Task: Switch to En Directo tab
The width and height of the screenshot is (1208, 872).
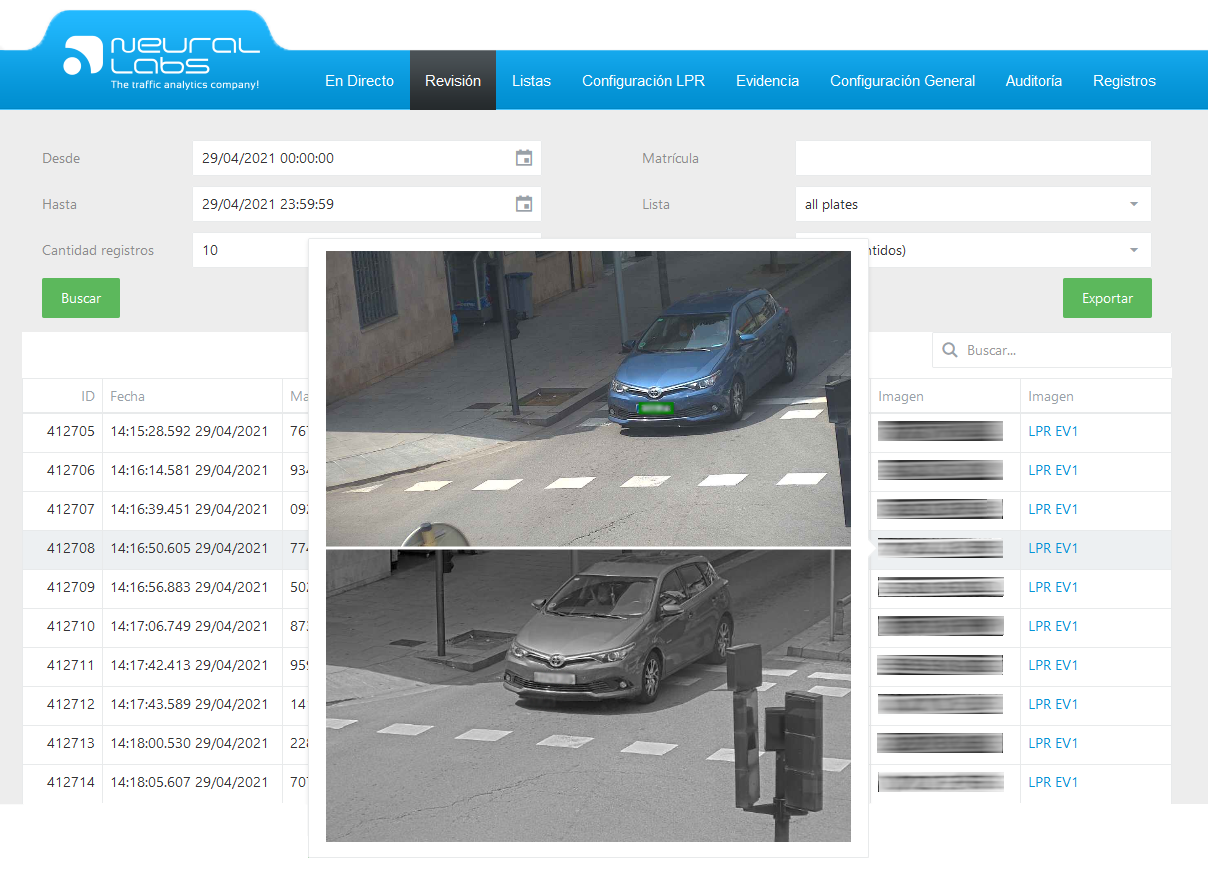Action: click(359, 81)
